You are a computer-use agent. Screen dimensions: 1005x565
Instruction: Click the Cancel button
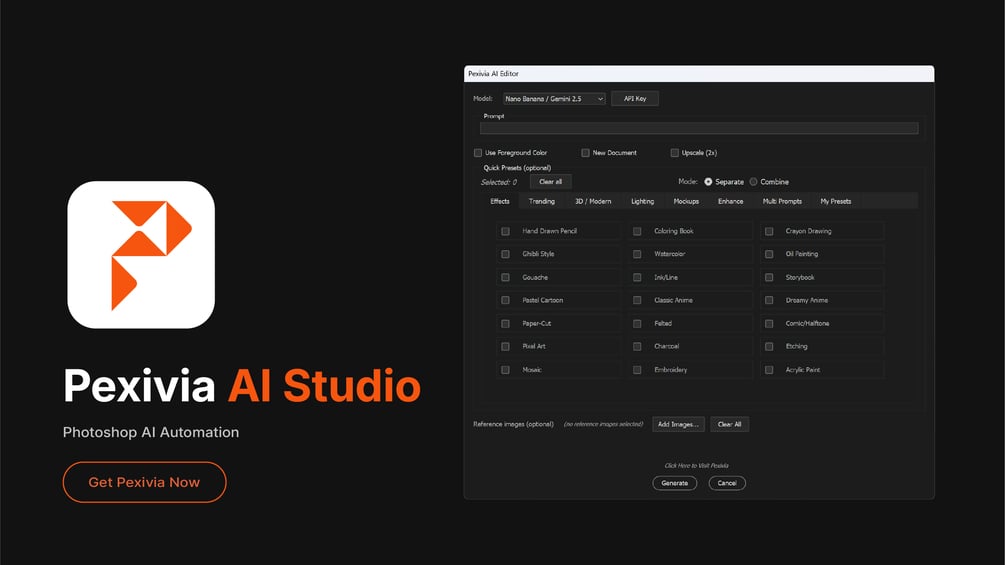pyautogui.click(x=727, y=483)
